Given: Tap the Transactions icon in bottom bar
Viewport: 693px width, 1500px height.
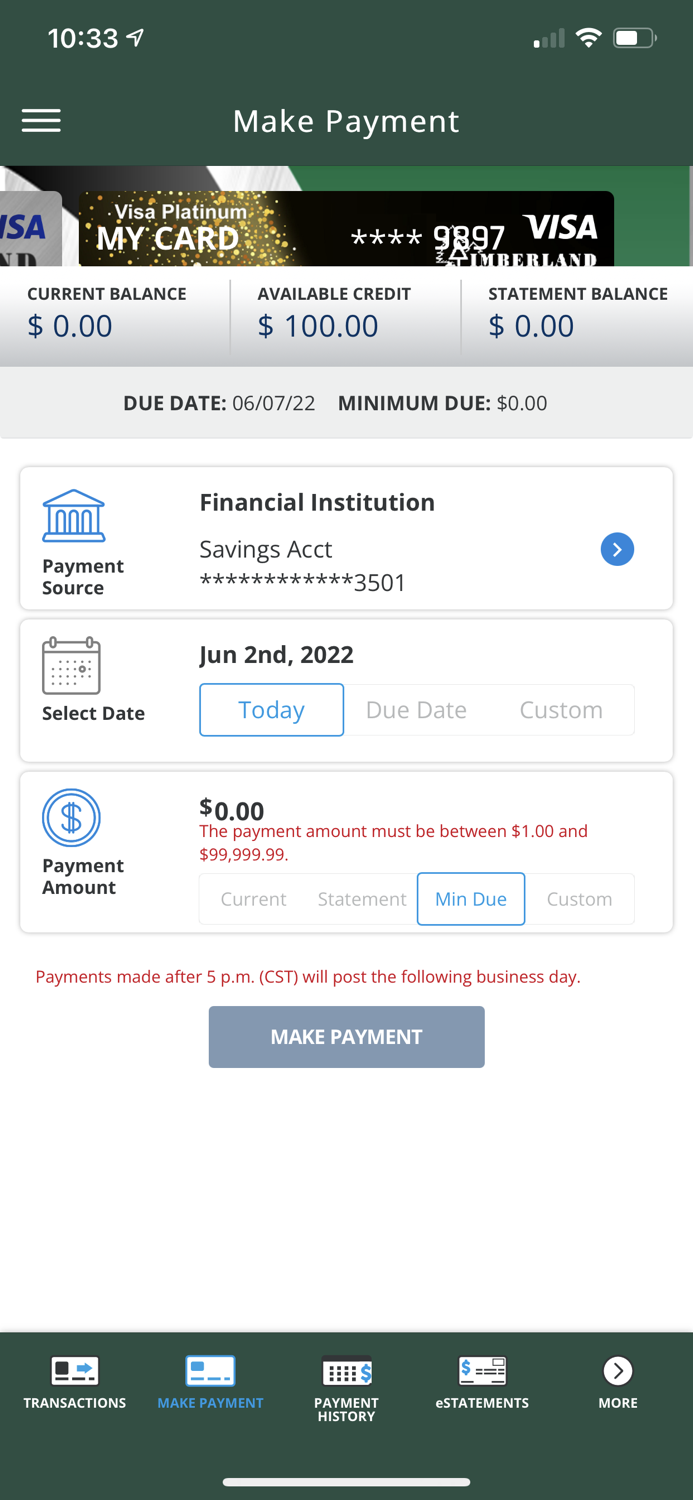Looking at the screenshot, I should point(75,1371).
